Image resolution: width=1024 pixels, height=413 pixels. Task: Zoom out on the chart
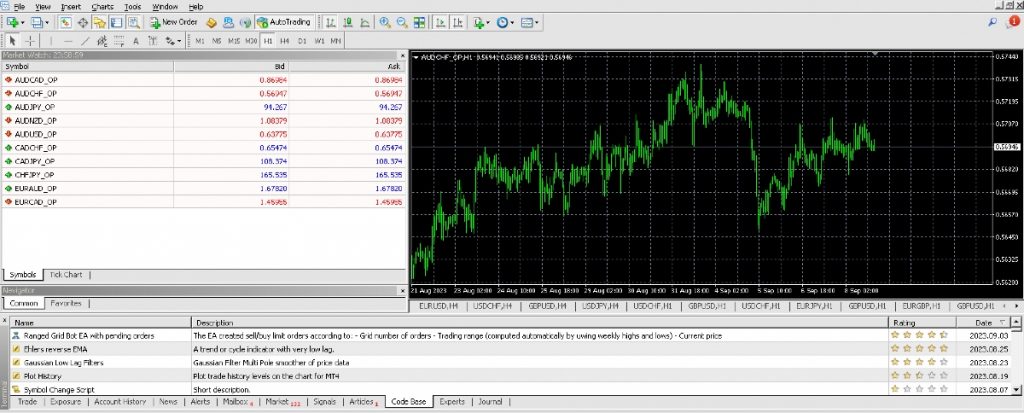tap(402, 22)
